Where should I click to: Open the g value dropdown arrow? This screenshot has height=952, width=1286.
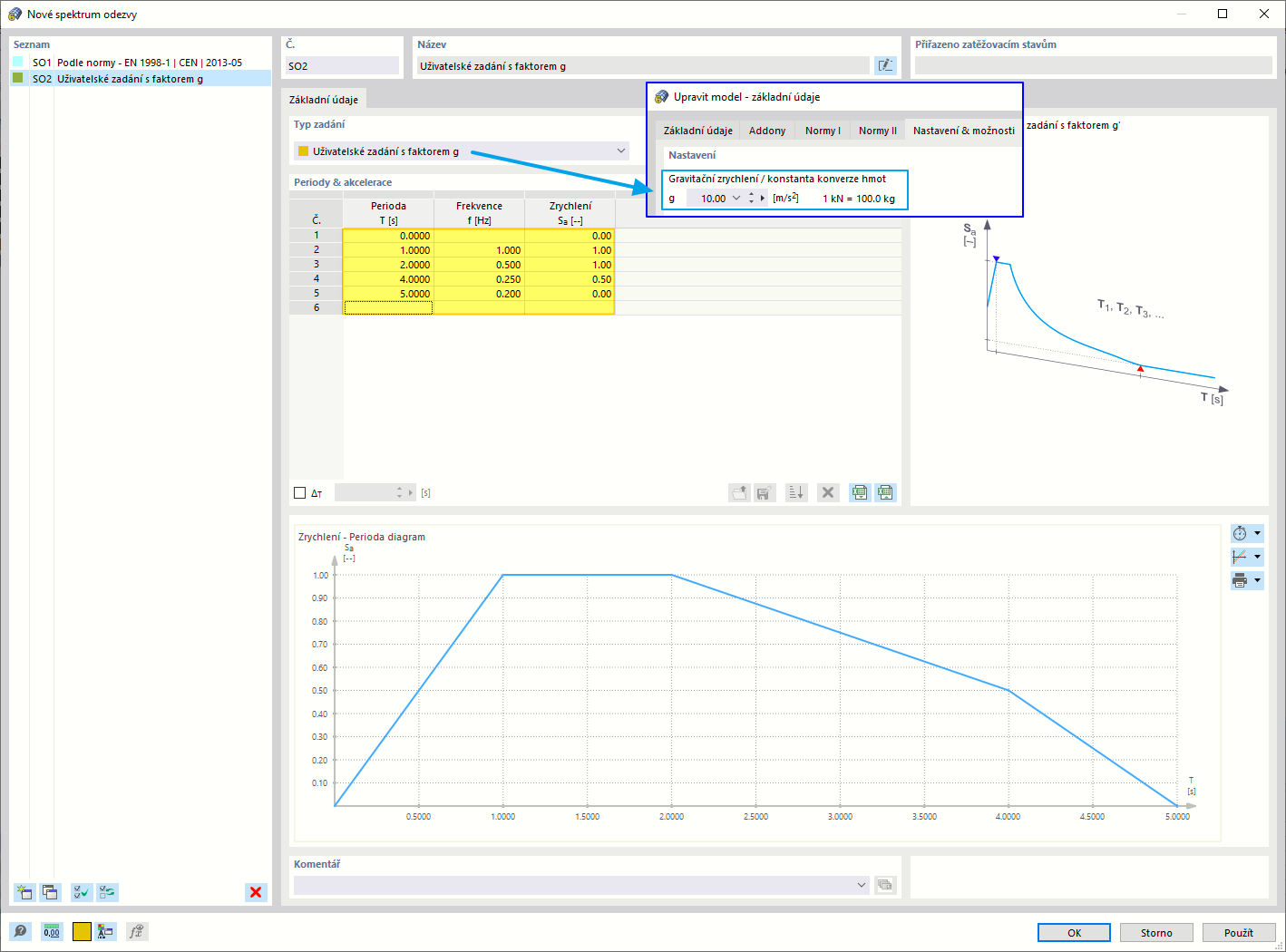point(736,199)
